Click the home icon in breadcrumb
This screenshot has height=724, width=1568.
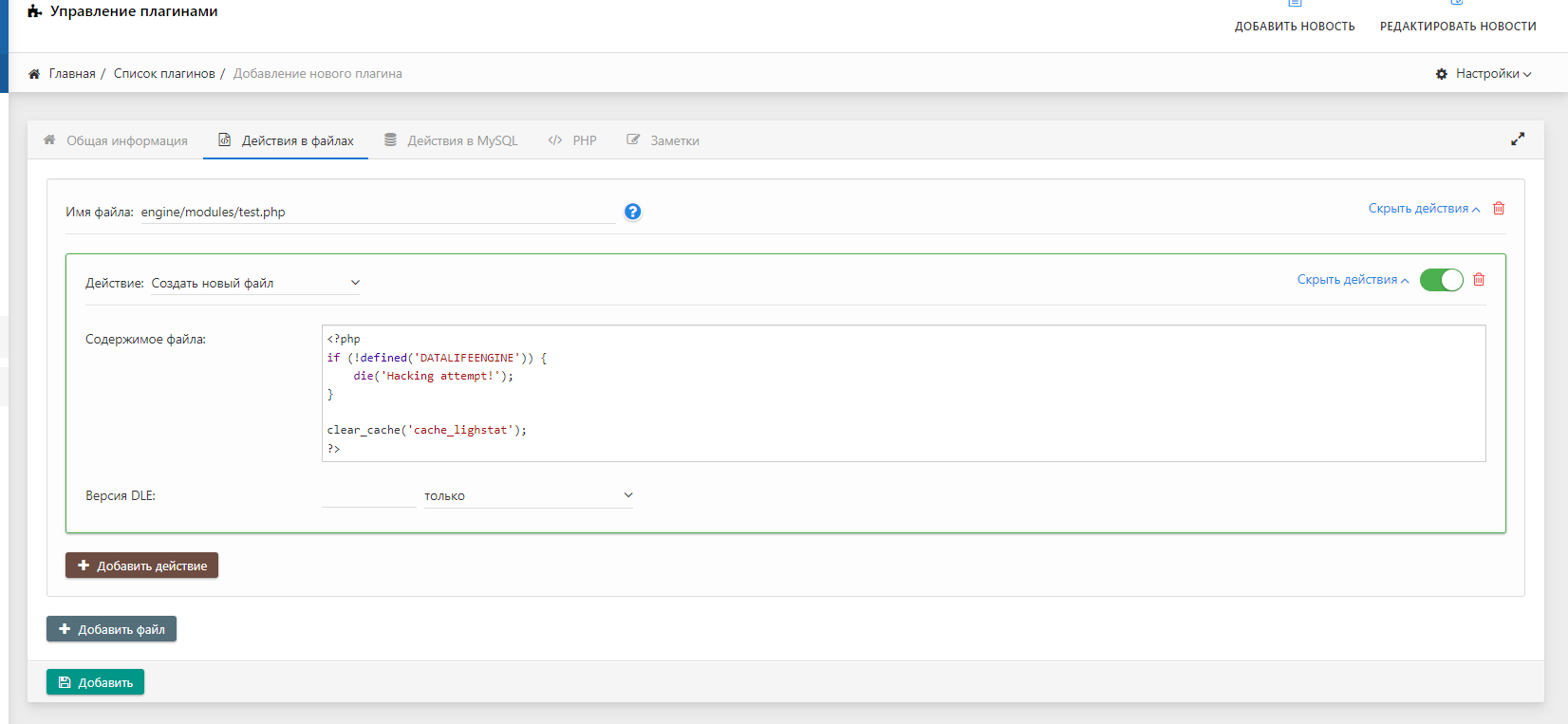pyautogui.click(x=34, y=73)
